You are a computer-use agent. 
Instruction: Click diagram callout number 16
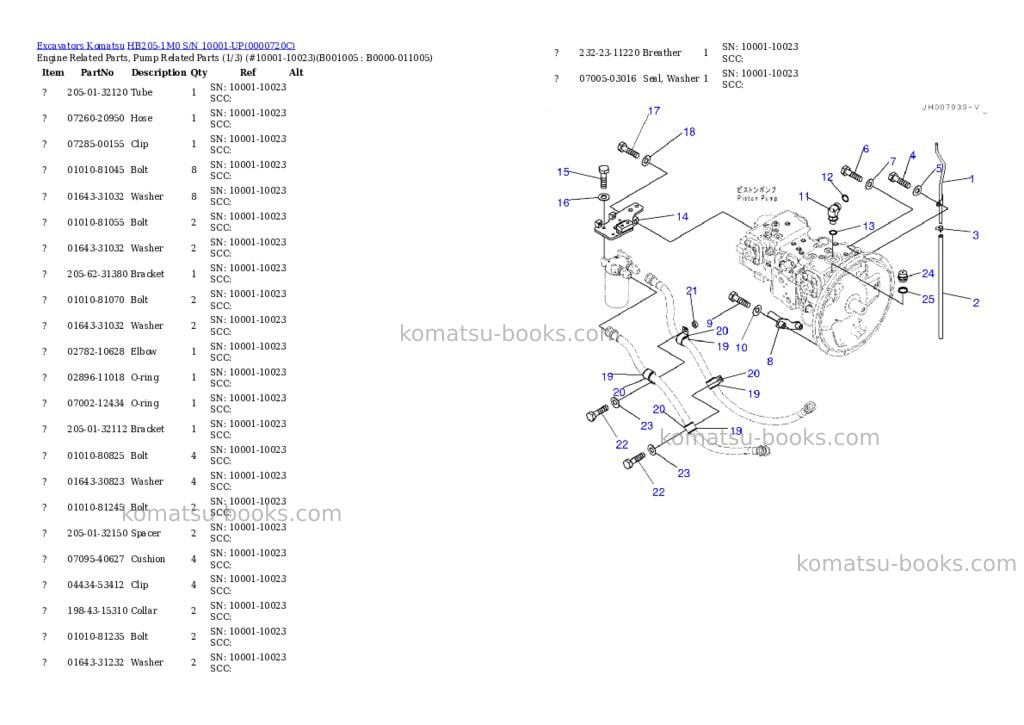pos(563,202)
